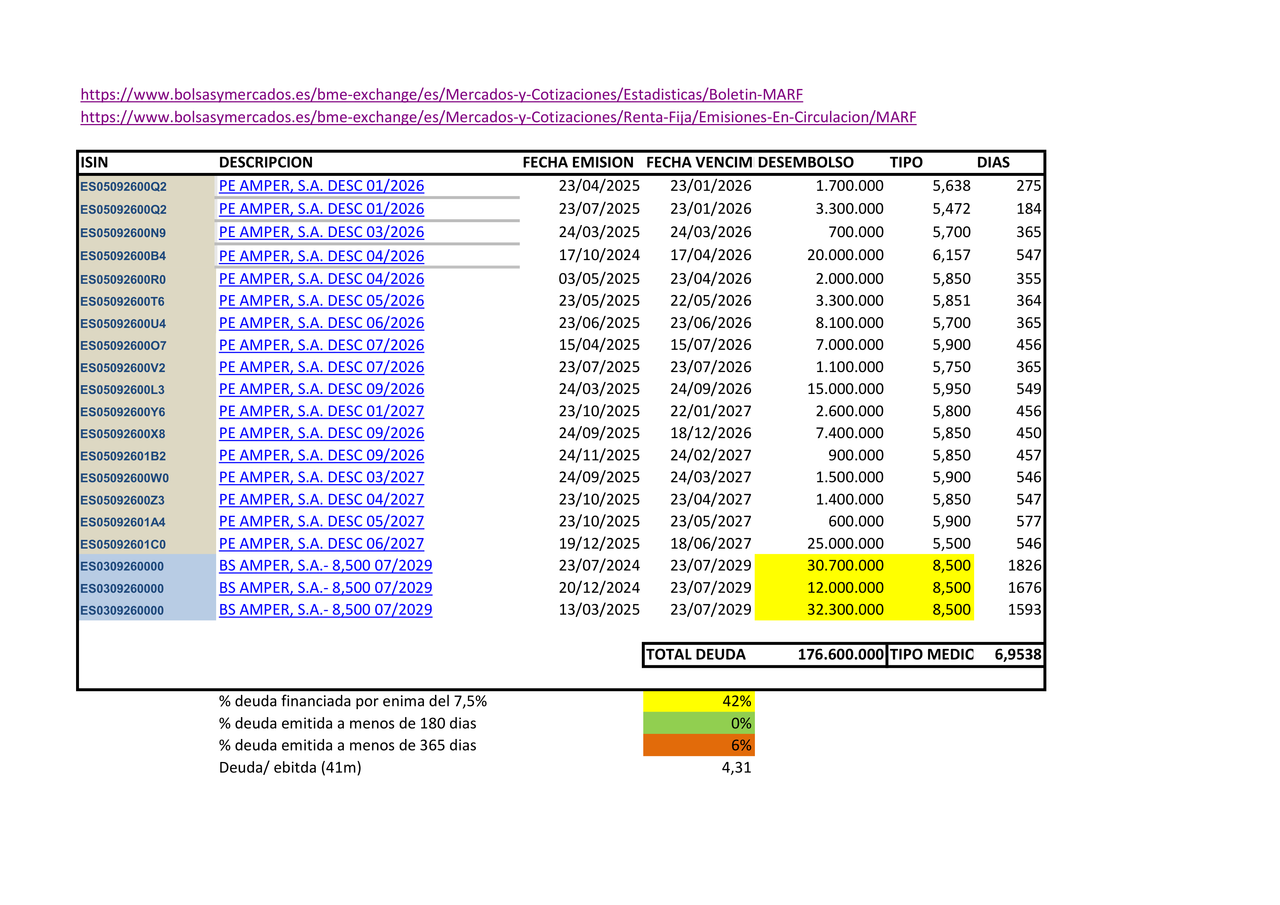The width and height of the screenshot is (1280, 905).
Task: Select "% deuda emitida a menos de 180 dias"
Action: point(348,723)
